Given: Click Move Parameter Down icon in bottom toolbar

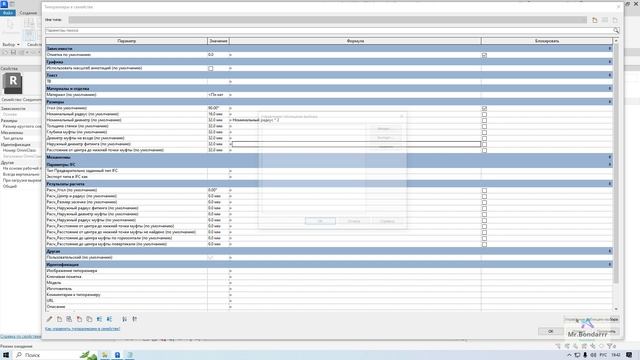Looking at the screenshot, I should [x=109, y=319].
